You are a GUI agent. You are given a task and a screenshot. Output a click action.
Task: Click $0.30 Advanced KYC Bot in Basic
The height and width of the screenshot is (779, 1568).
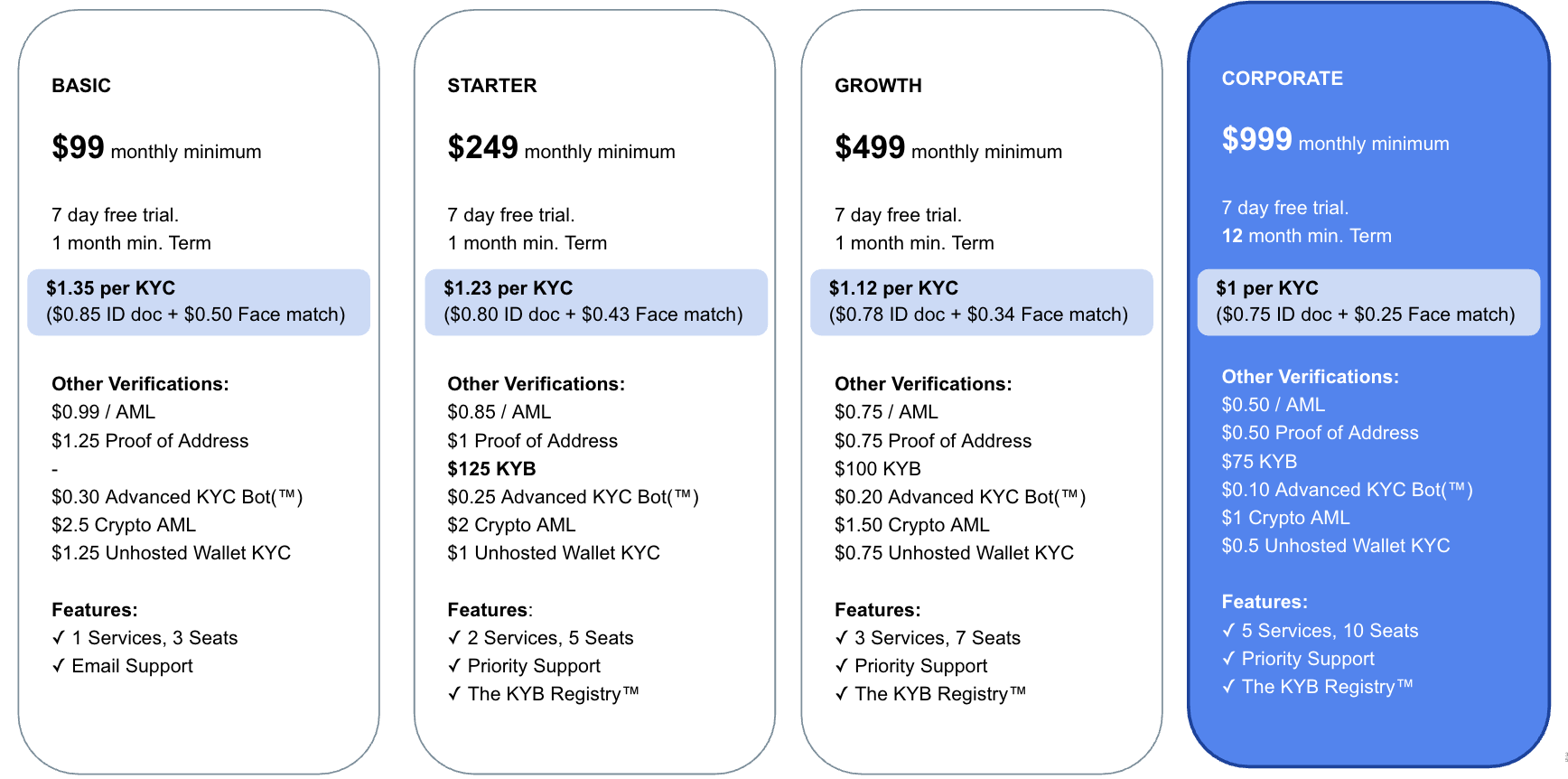coord(177,497)
